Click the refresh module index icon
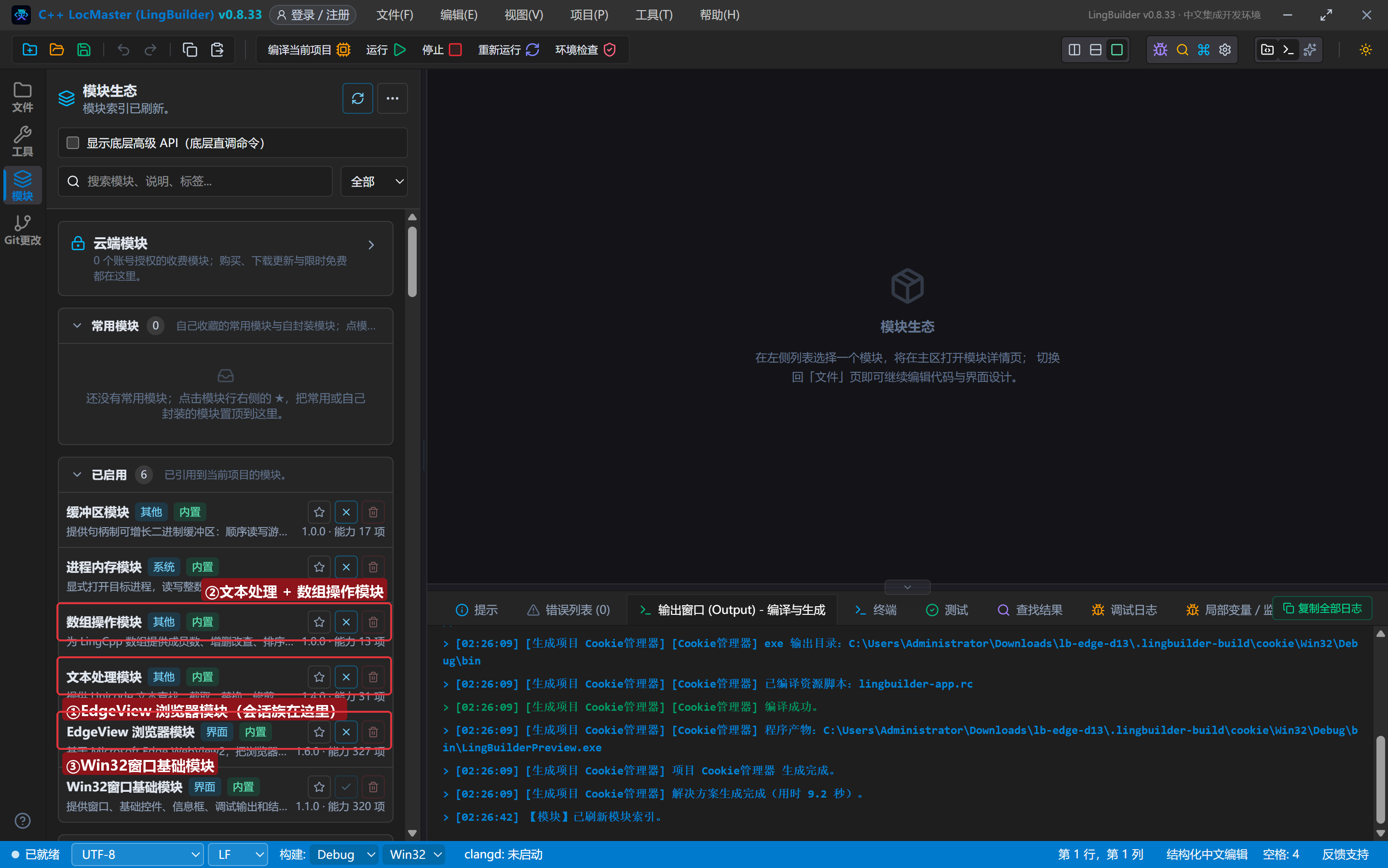 (357, 98)
